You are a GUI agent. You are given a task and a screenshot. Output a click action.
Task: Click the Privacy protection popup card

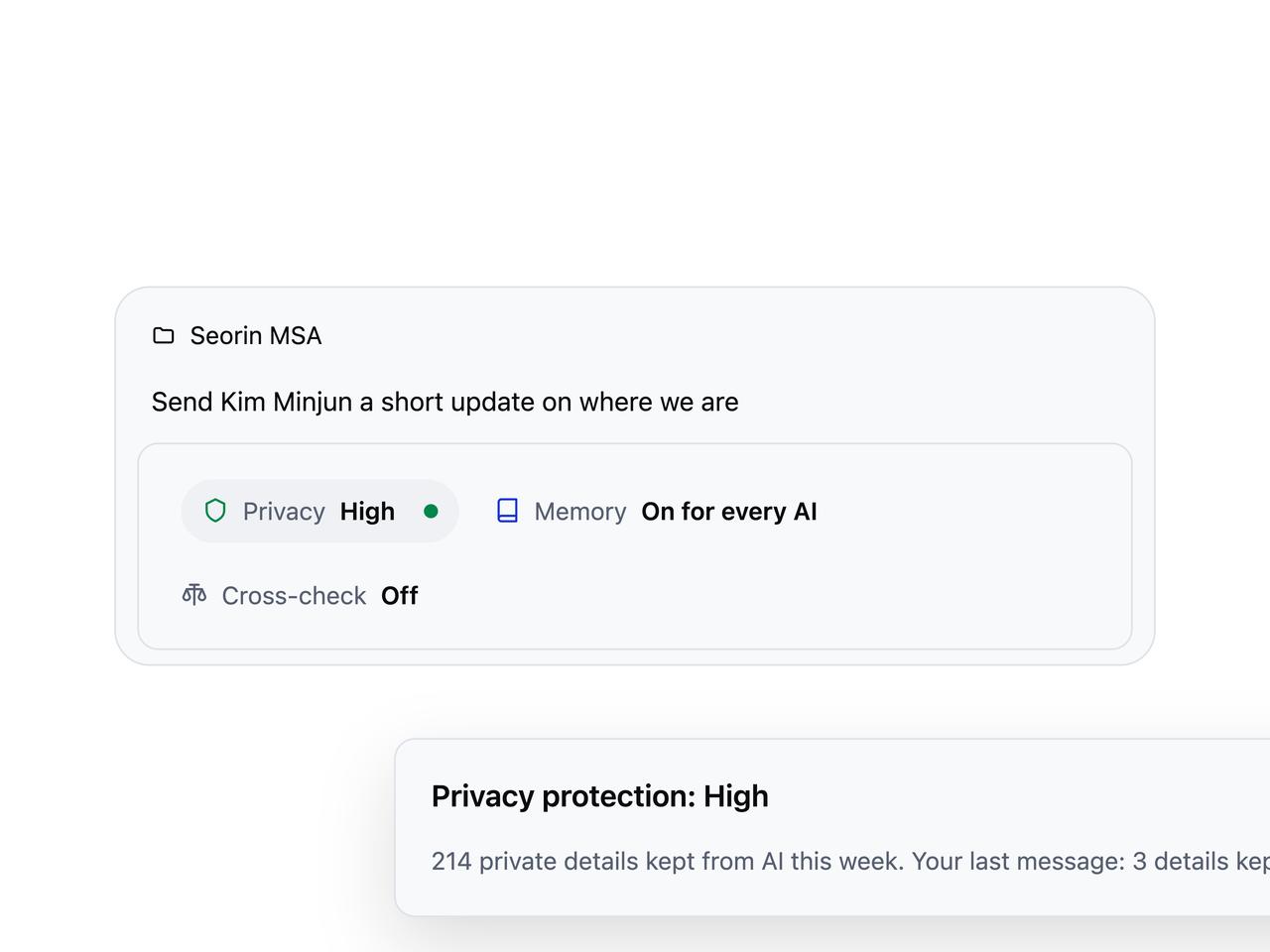point(832,827)
